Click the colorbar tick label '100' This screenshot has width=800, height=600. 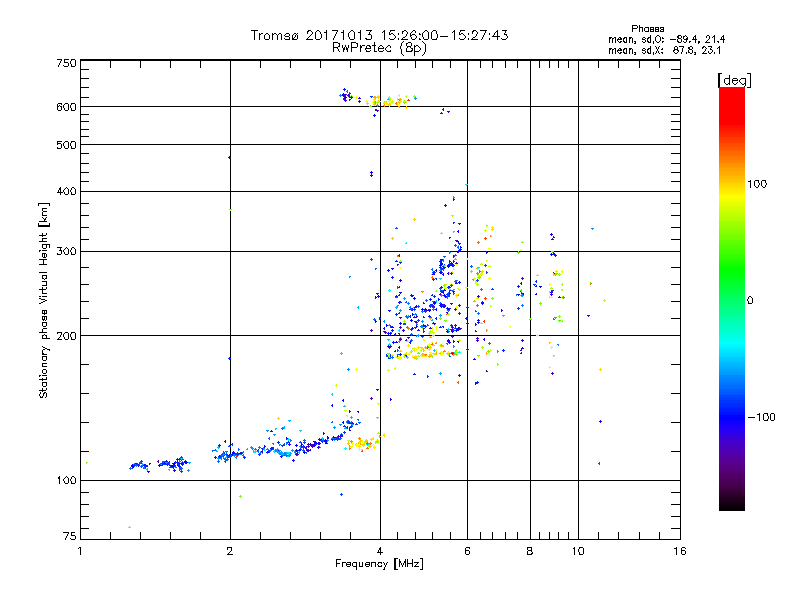[x=757, y=184]
